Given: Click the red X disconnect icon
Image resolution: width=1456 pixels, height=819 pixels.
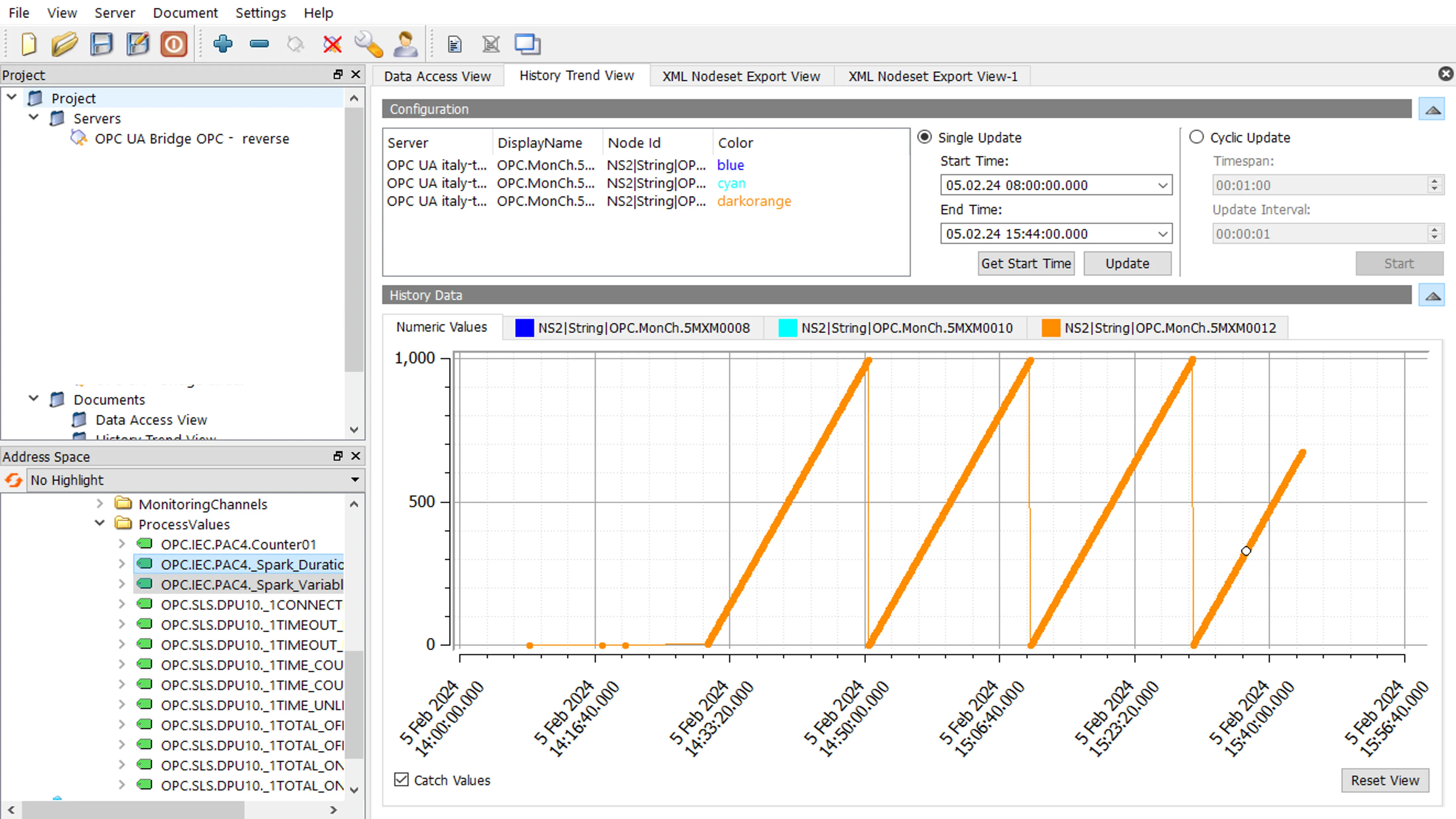Looking at the screenshot, I should (x=332, y=44).
